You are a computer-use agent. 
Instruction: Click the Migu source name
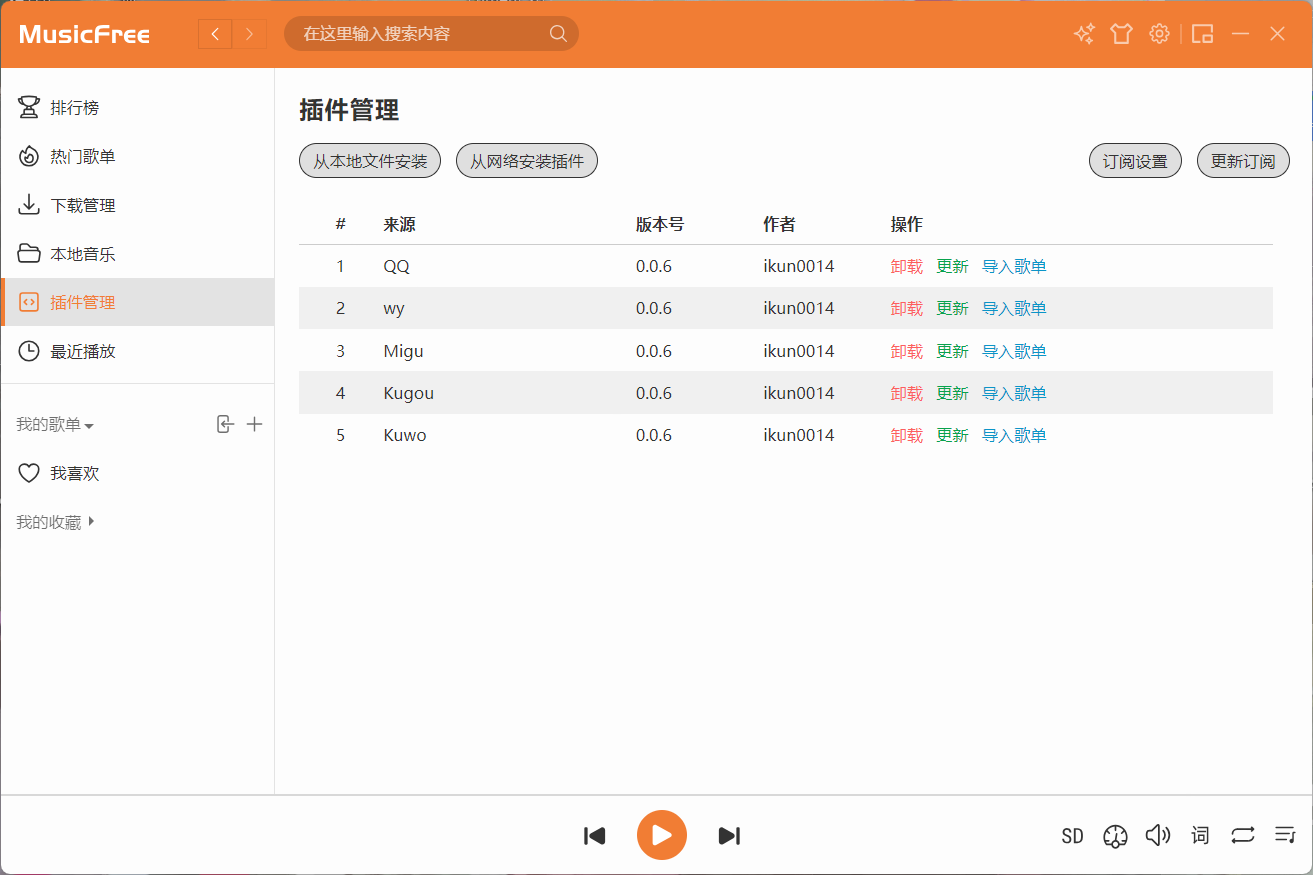(403, 351)
